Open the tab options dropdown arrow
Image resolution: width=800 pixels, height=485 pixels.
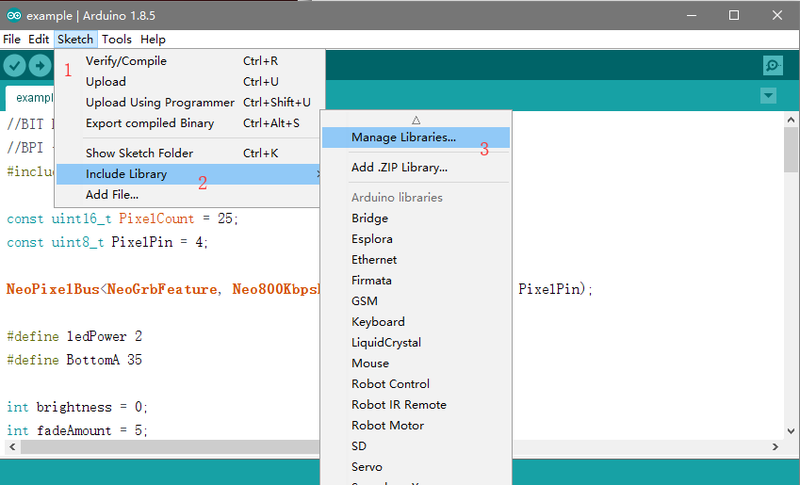click(768, 95)
